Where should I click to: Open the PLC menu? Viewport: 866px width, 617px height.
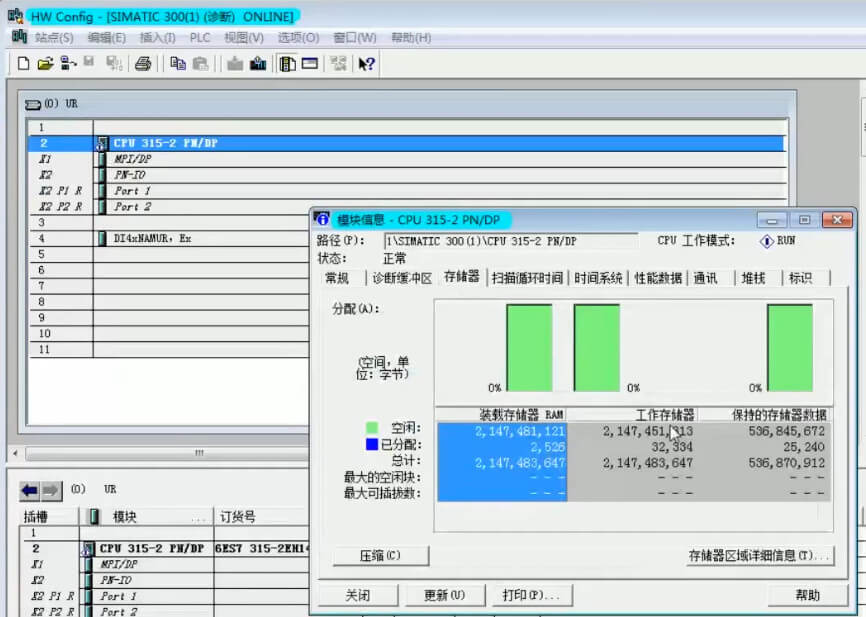tap(200, 38)
